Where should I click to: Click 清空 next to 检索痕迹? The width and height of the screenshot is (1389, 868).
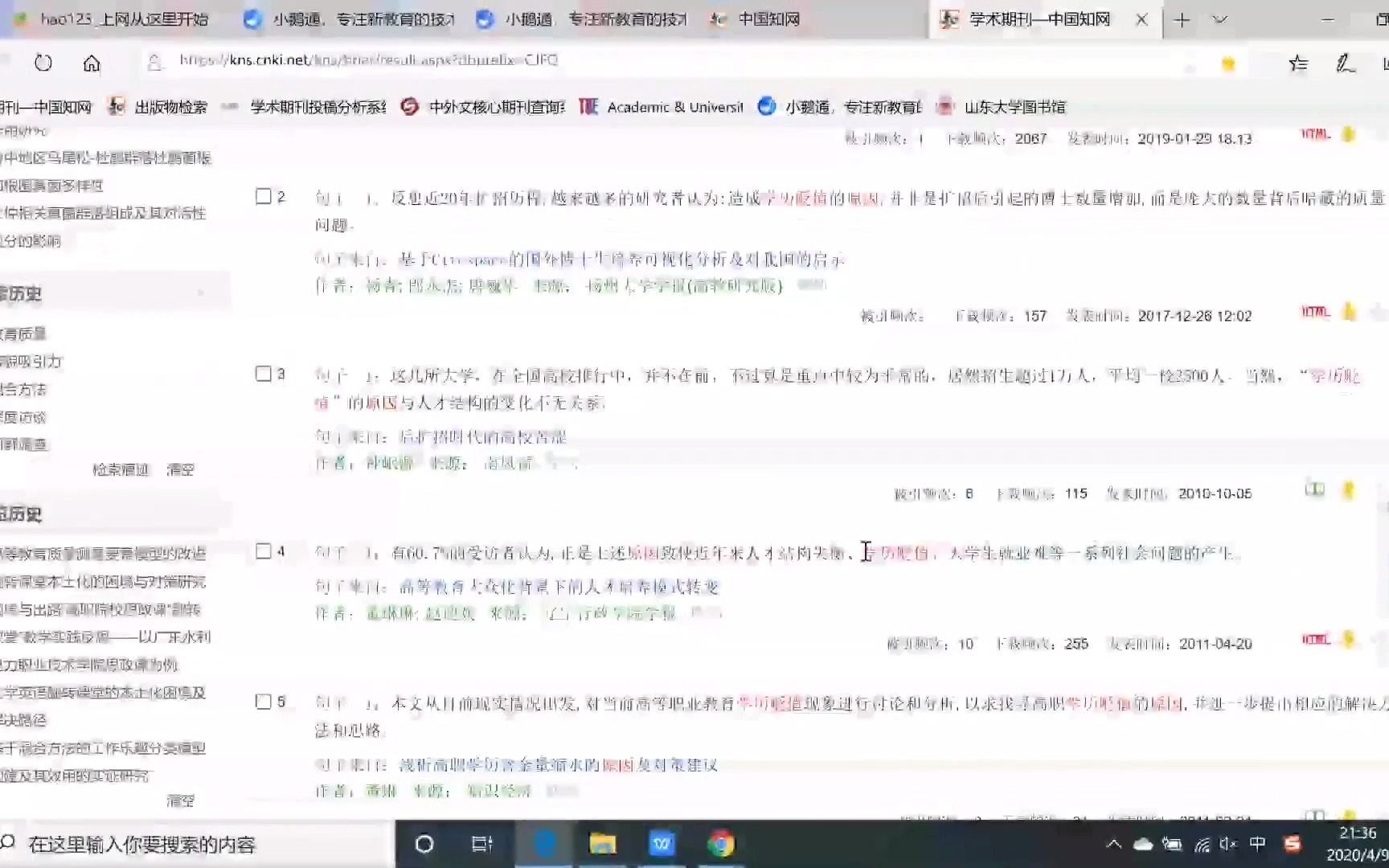[x=180, y=469]
